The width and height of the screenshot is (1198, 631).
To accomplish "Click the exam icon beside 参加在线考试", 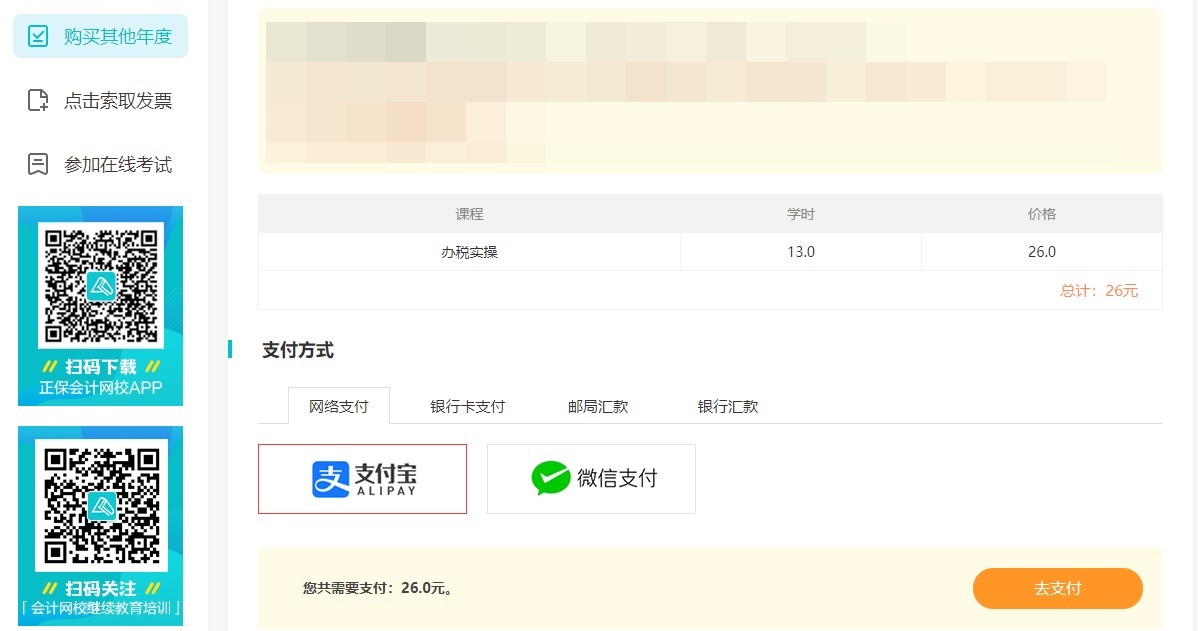I will 38,164.
